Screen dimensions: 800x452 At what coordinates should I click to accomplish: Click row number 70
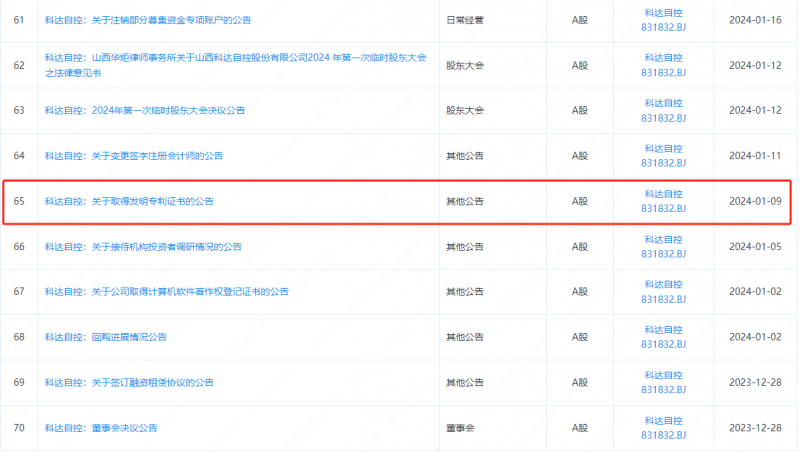click(19, 428)
